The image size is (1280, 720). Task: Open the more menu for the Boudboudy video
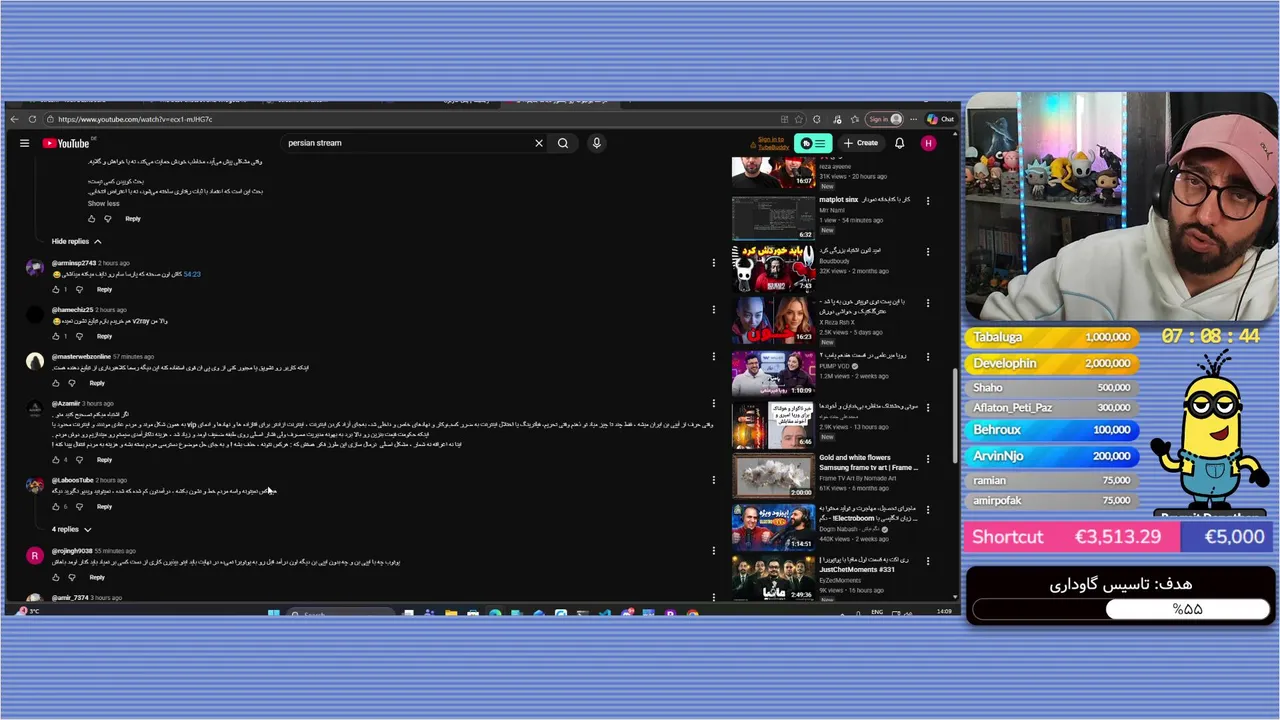tap(927, 252)
